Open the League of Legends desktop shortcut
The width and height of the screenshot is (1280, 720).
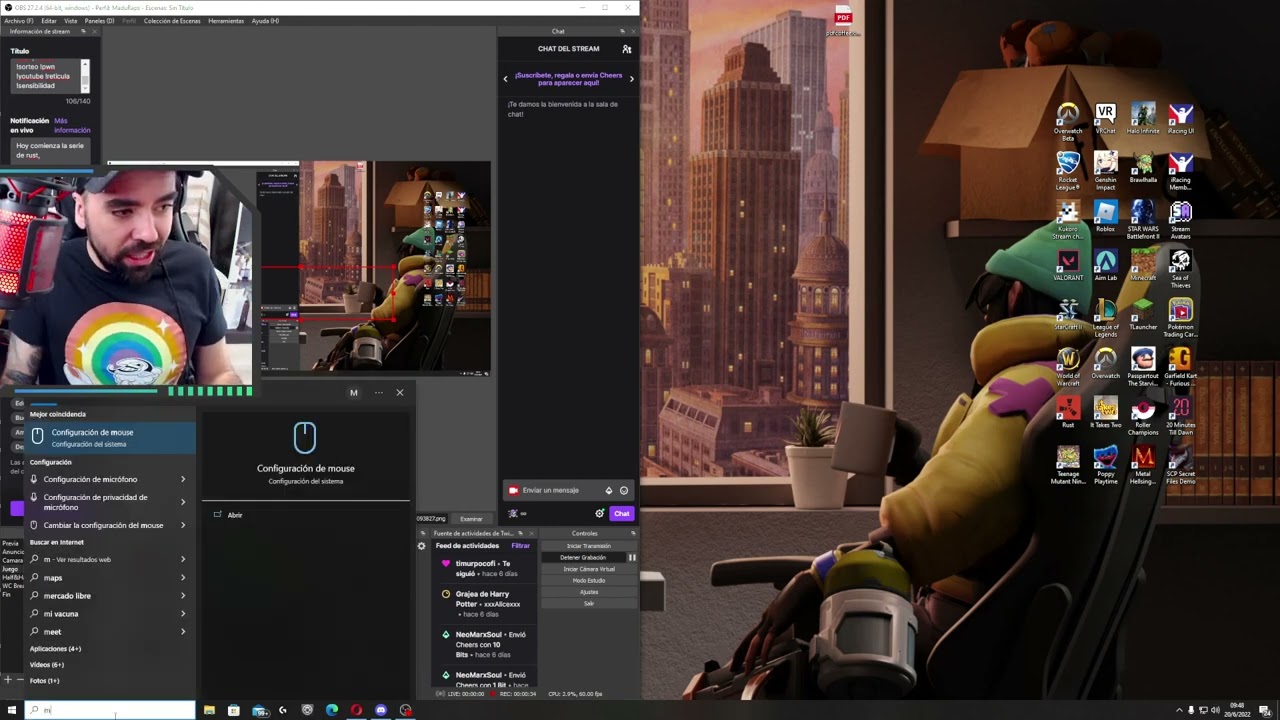click(x=1105, y=317)
